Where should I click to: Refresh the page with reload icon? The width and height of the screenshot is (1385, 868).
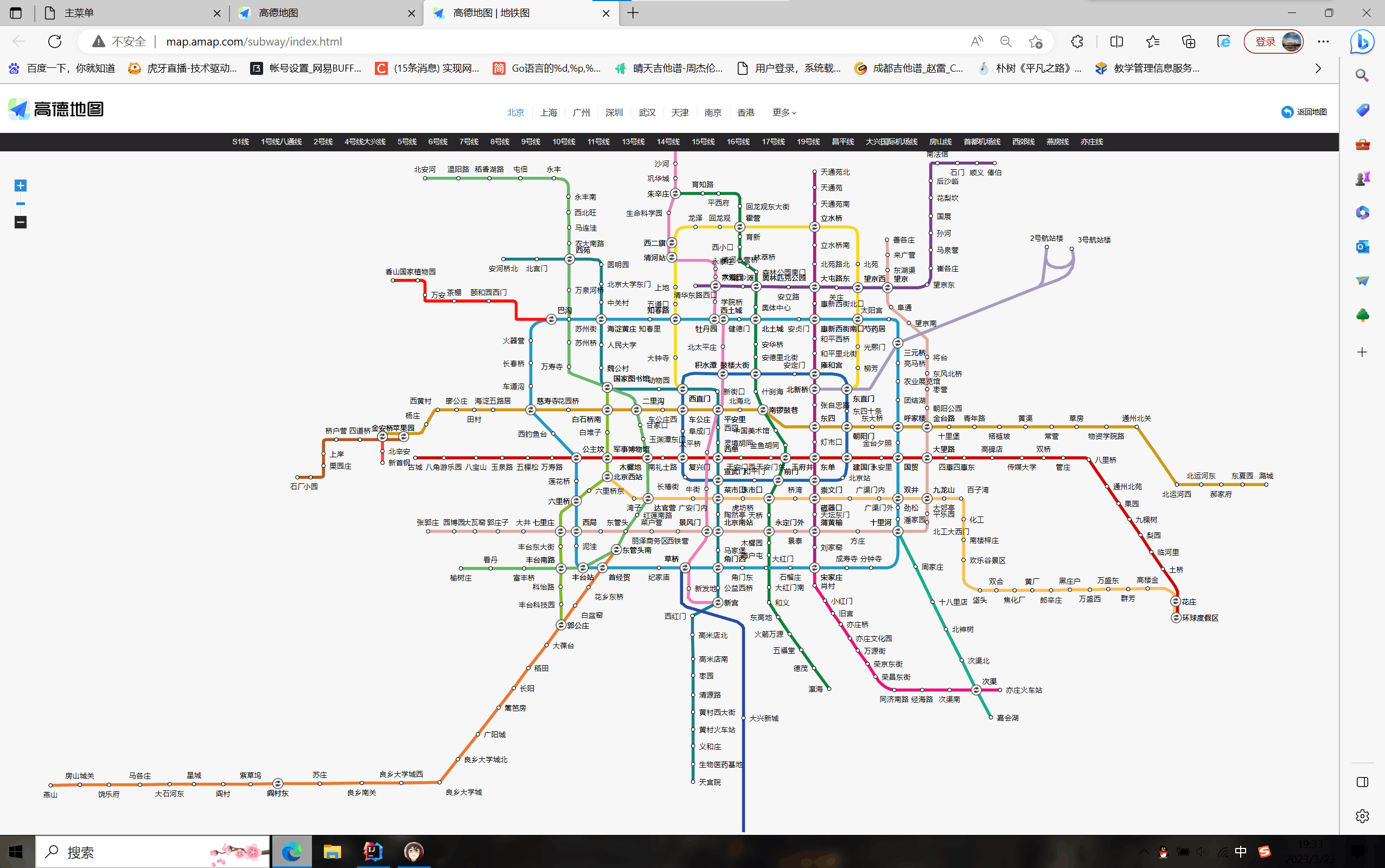pos(55,41)
